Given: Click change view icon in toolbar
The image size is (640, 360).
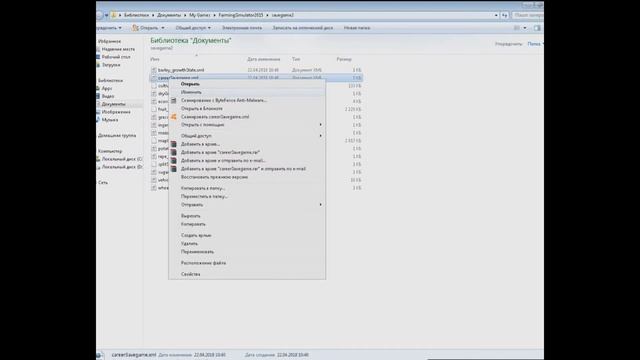Looking at the screenshot, I should point(517,28).
